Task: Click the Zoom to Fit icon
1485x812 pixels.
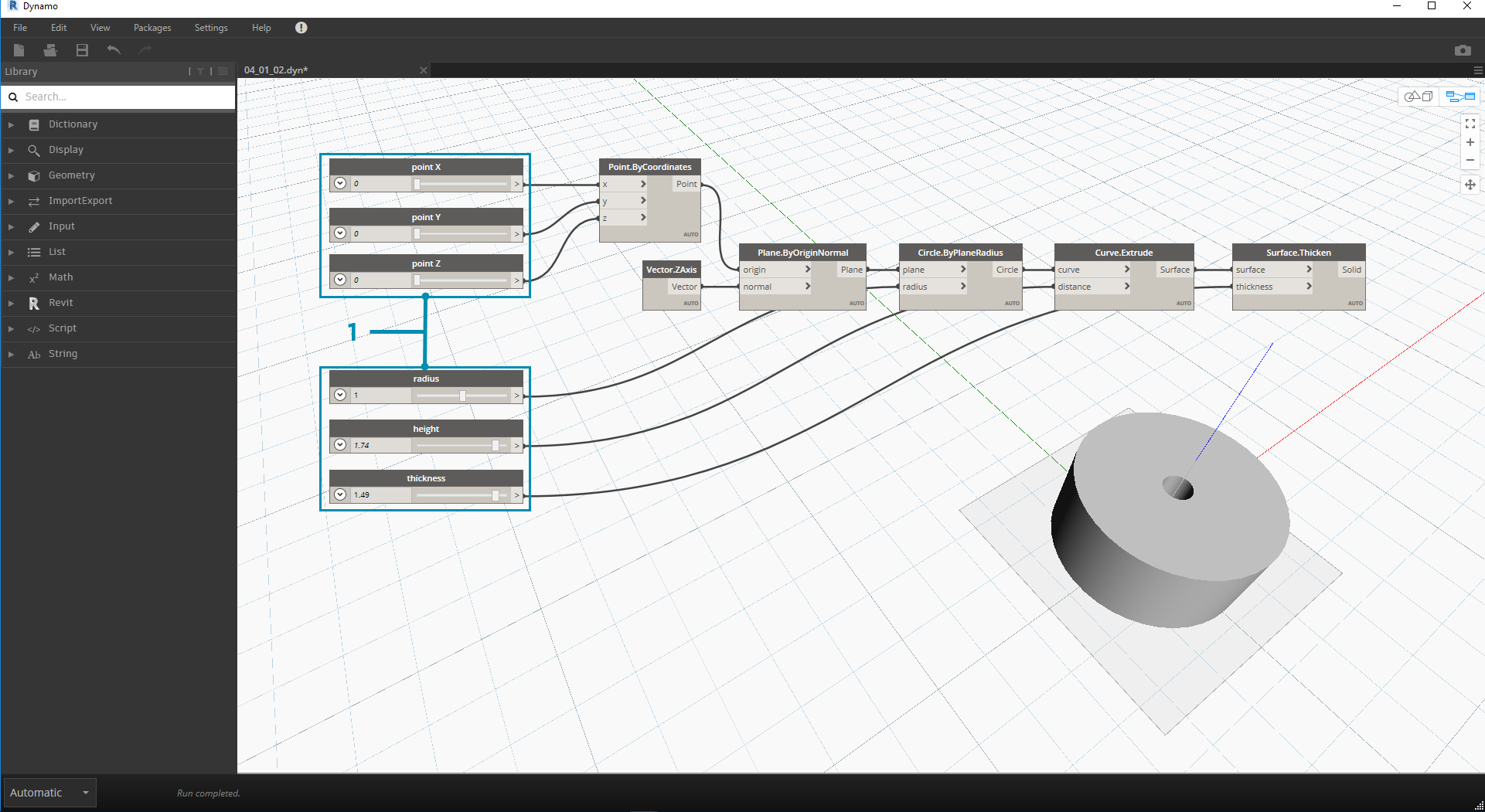Action: (1470, 124)
